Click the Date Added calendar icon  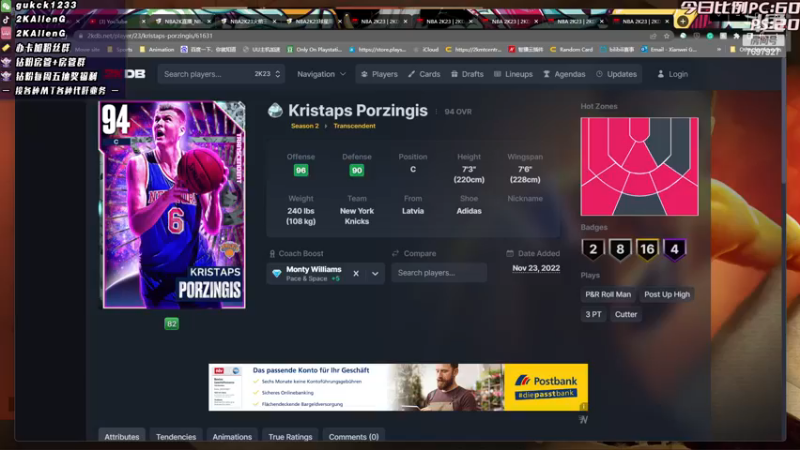tap(510, 253)
